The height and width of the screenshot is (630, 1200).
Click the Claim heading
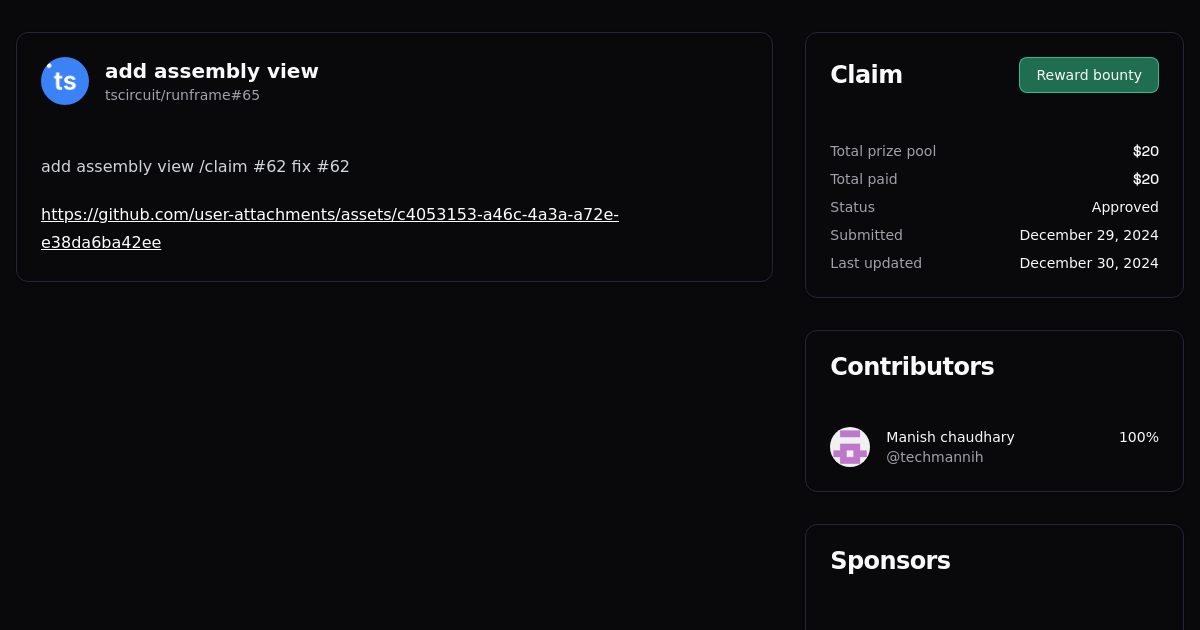866,75
